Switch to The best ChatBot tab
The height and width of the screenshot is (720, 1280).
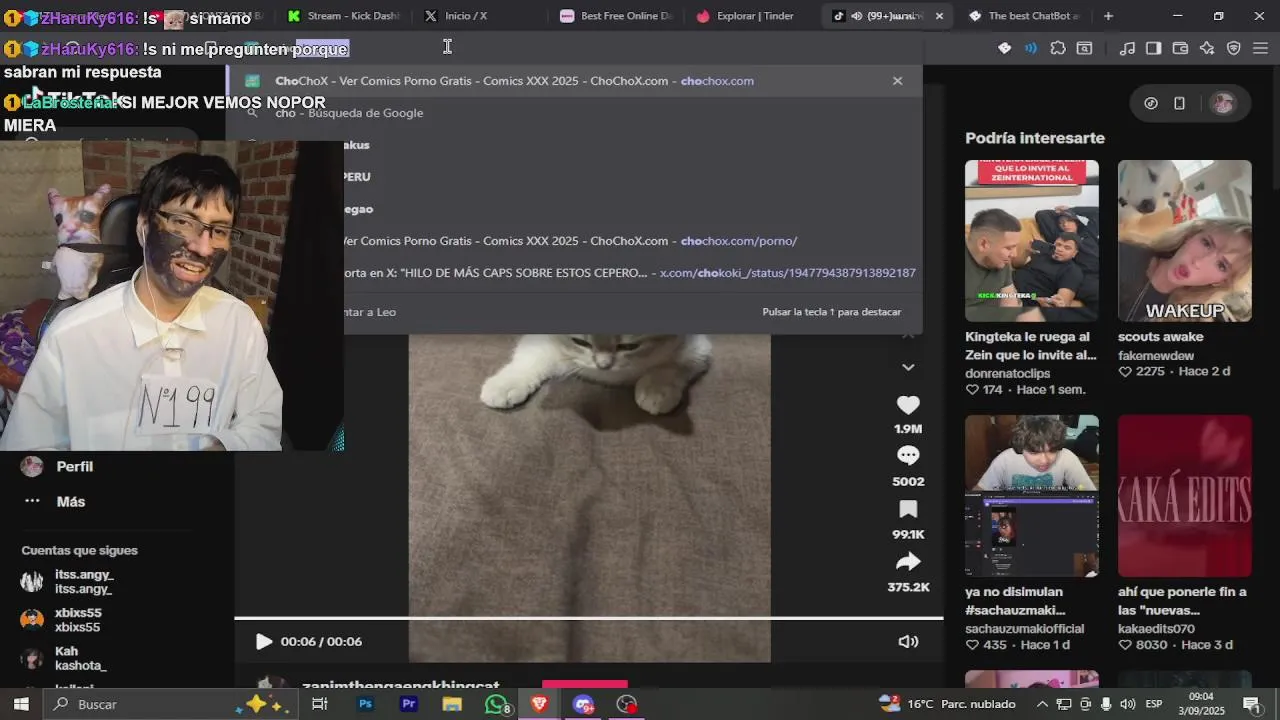1024,16
